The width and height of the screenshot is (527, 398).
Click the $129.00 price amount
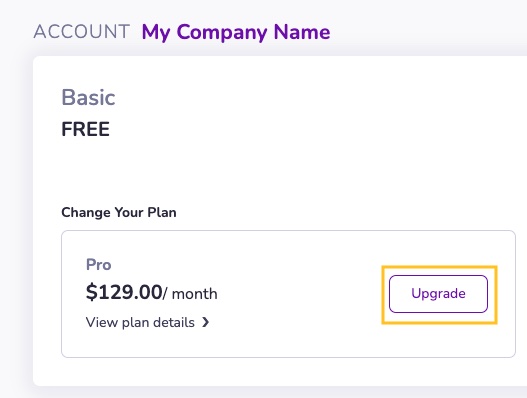coord(124,292)
